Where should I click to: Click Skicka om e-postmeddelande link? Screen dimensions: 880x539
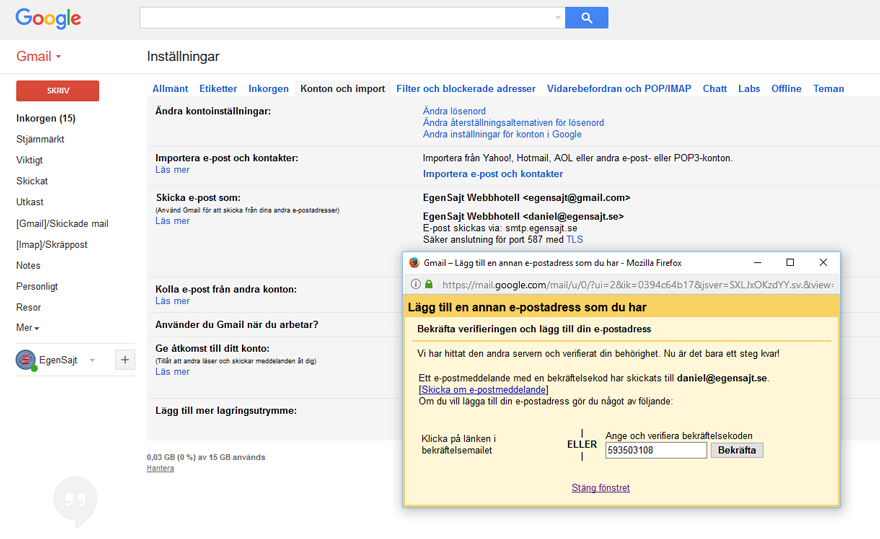[x=483, y=390]
